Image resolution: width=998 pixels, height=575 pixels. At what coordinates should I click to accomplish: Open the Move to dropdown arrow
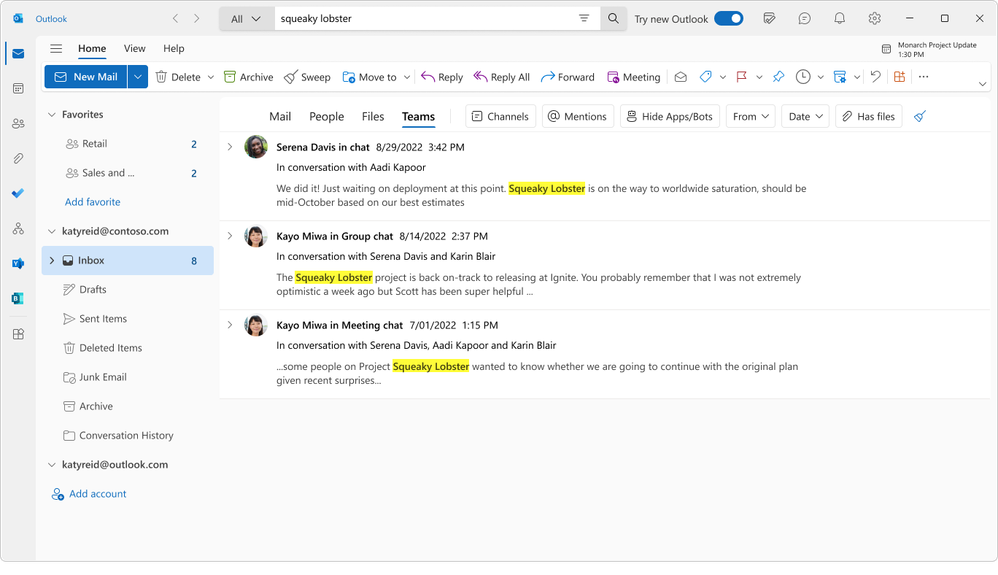point(407,77)
